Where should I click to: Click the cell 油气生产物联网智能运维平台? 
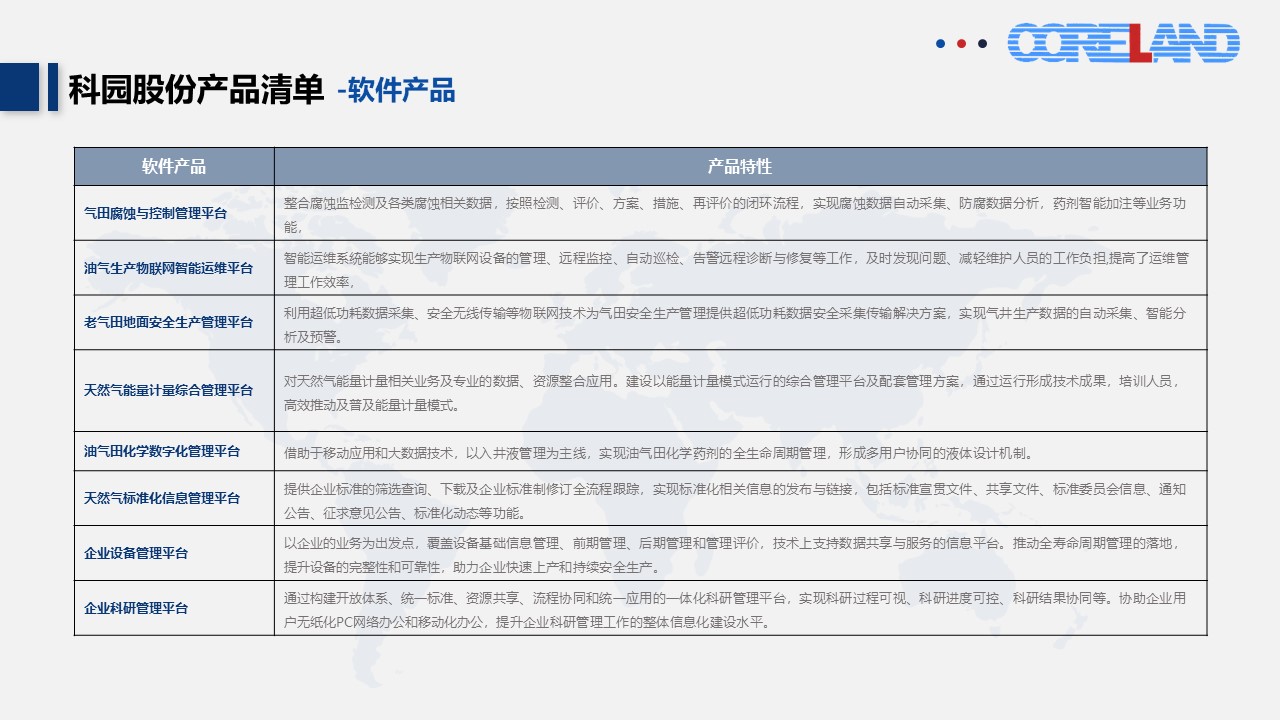[174, 268]
